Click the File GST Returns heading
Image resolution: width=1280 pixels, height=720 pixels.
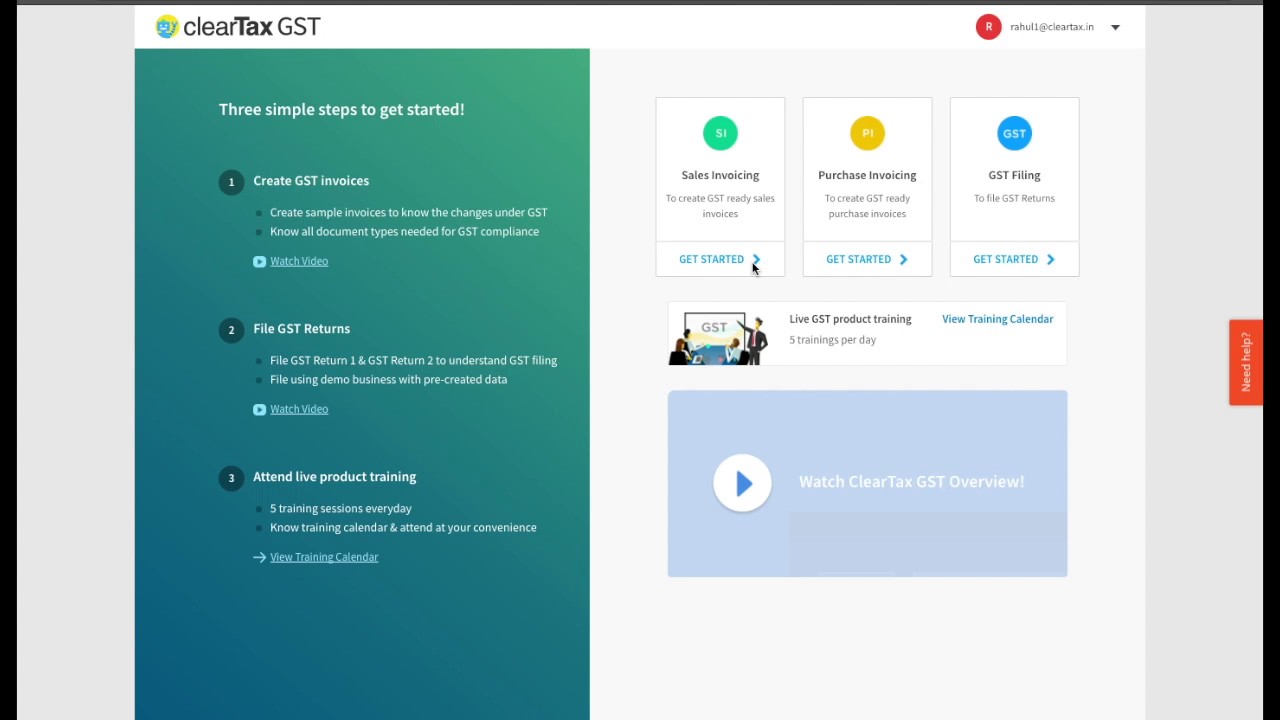(x=301, y=329)
